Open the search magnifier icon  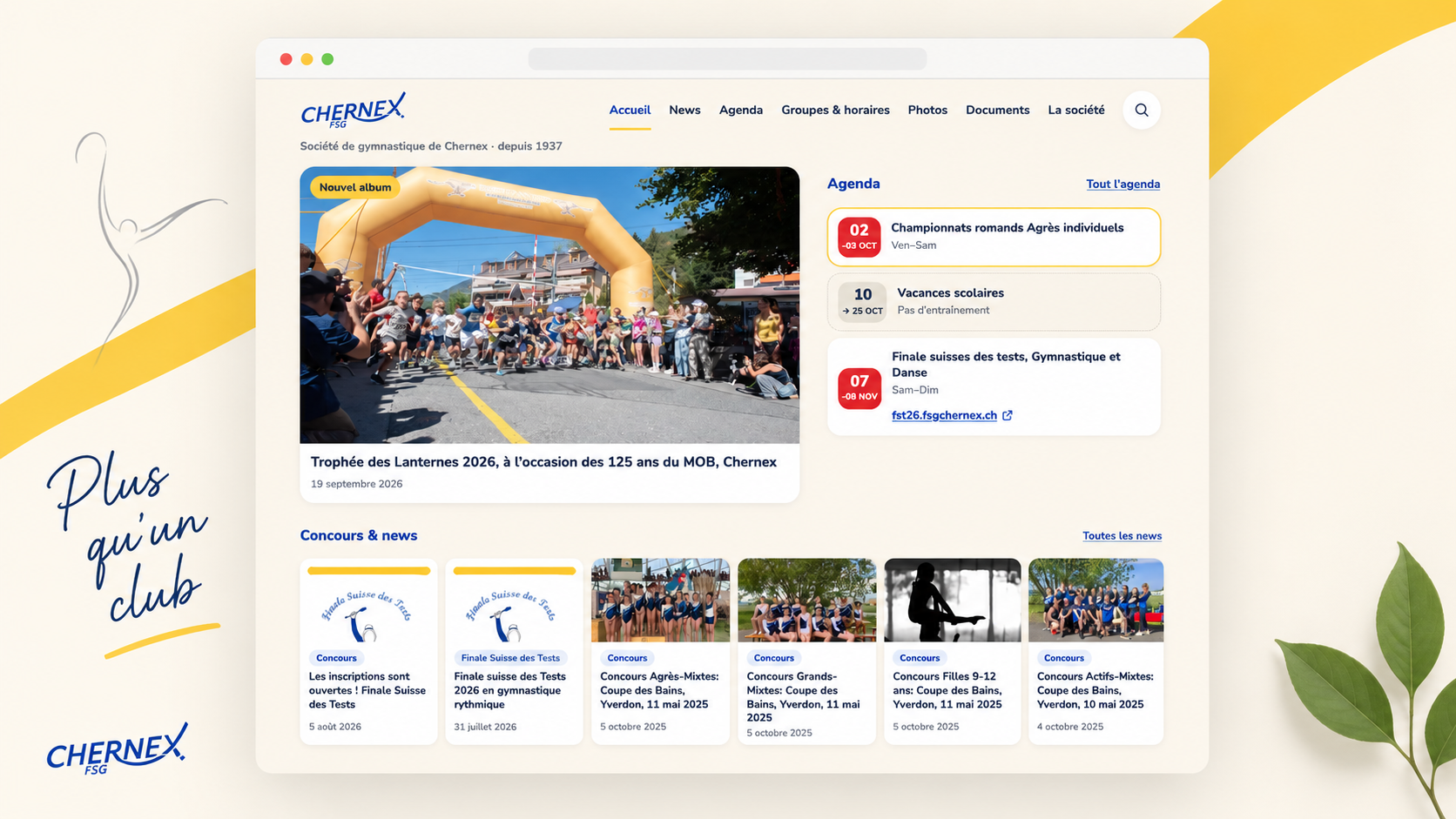point(1141,111)
